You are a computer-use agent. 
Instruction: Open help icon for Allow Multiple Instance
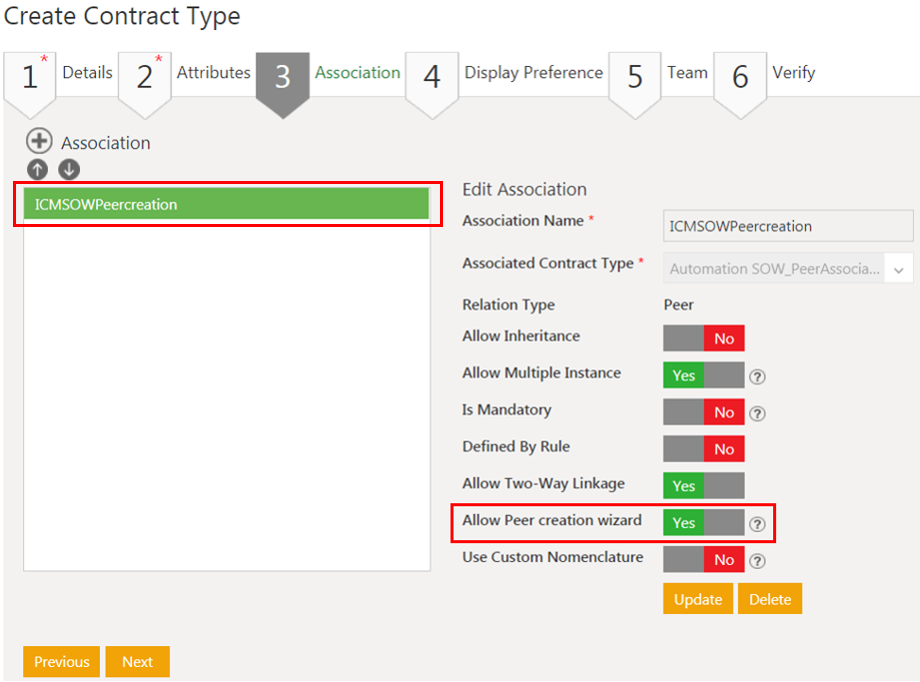point(758,377)
